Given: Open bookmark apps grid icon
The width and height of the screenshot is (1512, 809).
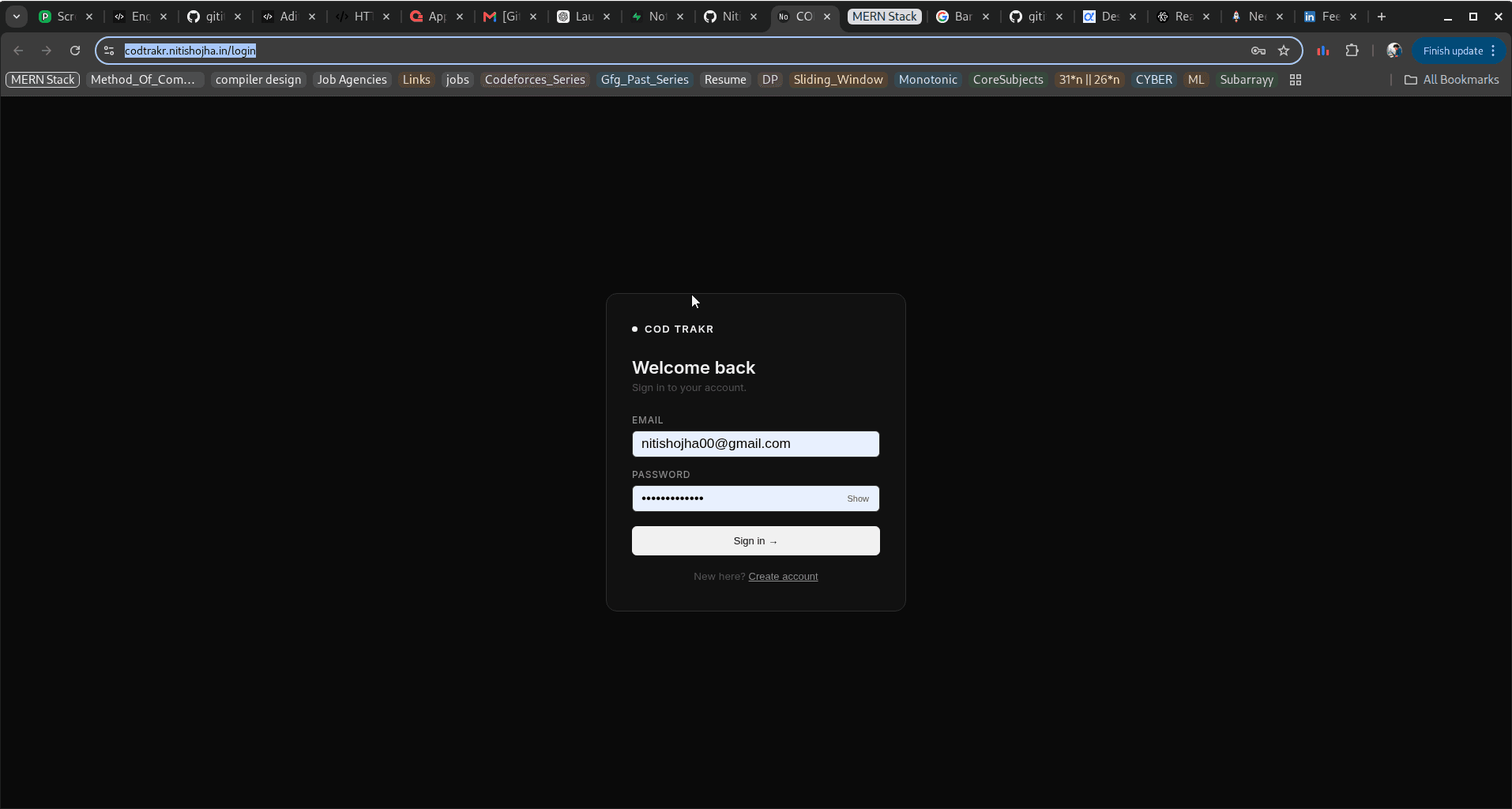Looking at the screenshot, I should 1296,80.
